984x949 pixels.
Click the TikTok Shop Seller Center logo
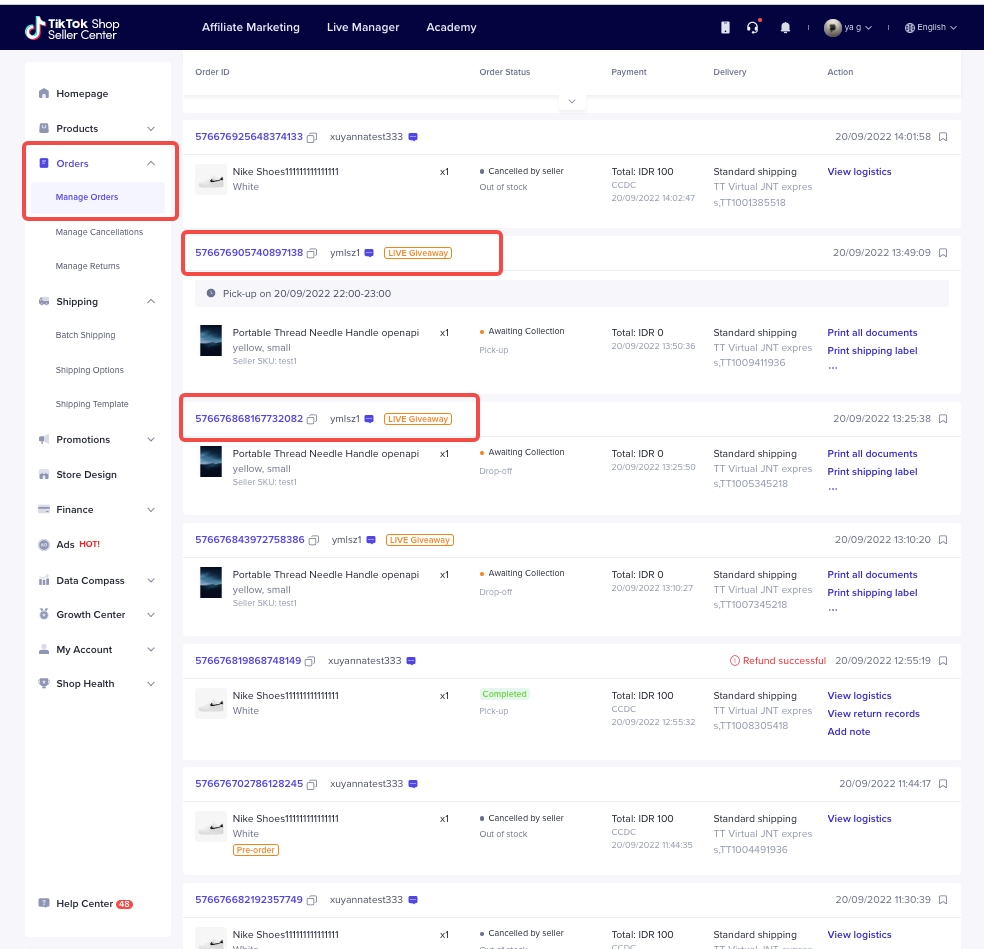pos(73,28)
